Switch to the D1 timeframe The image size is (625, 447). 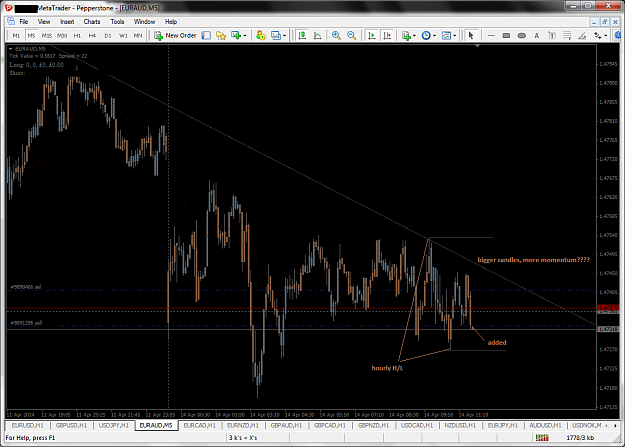tap(108, 35)
